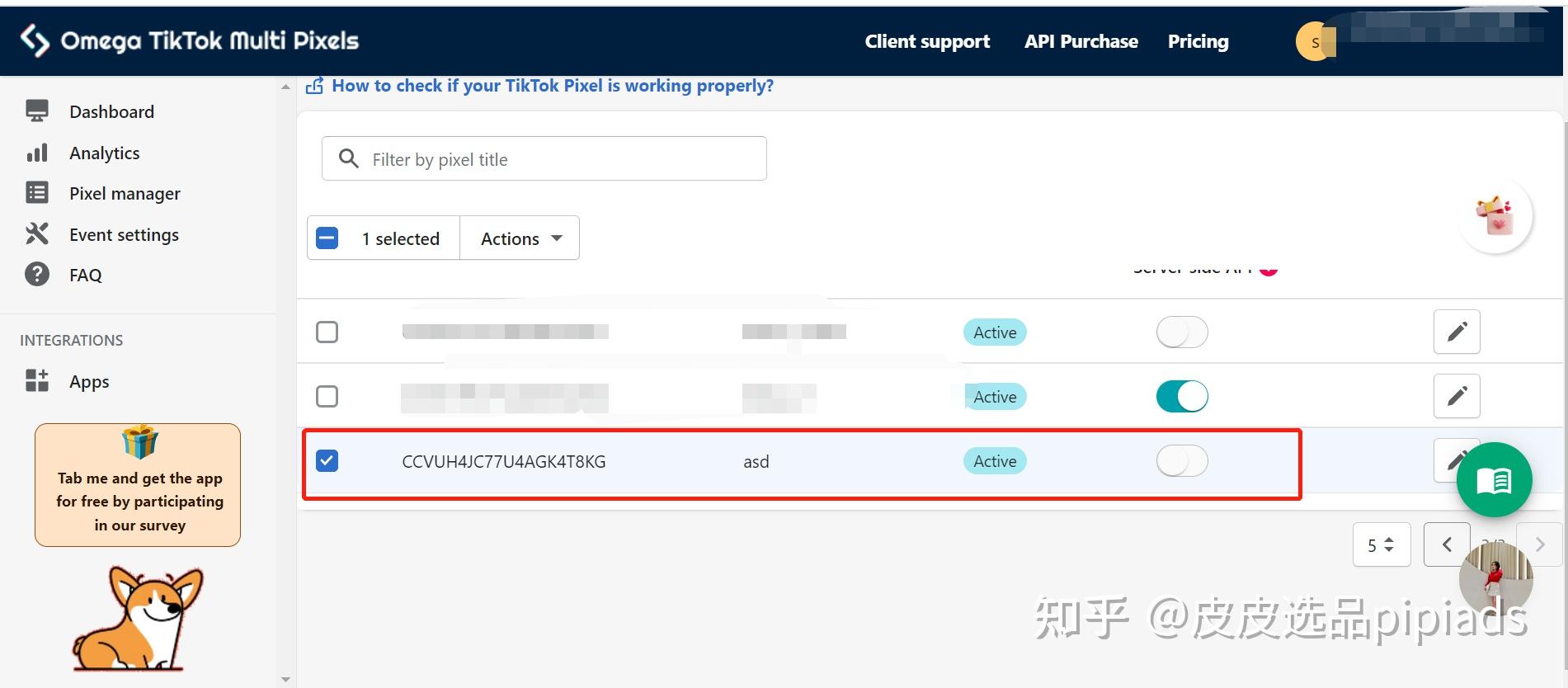Open API Purchase in the top menu

[1081, 41]
